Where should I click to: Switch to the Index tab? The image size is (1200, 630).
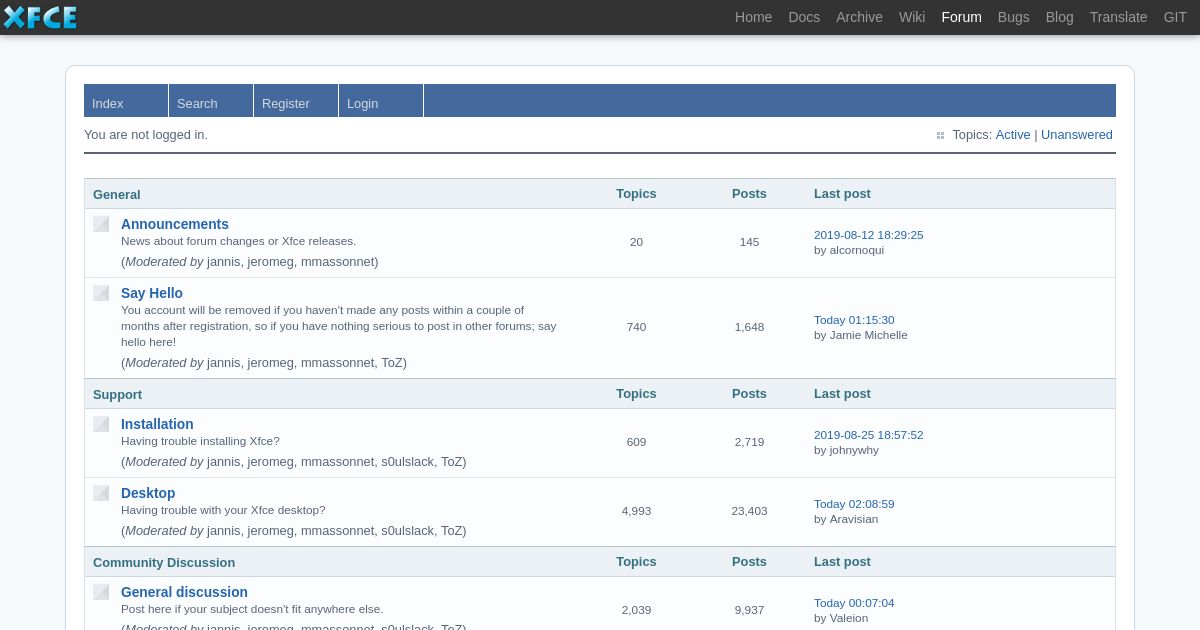(126, 101)
